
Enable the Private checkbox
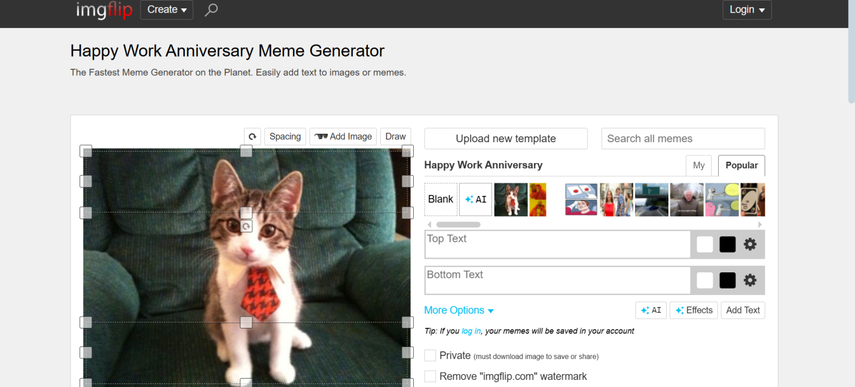[430, 355]
